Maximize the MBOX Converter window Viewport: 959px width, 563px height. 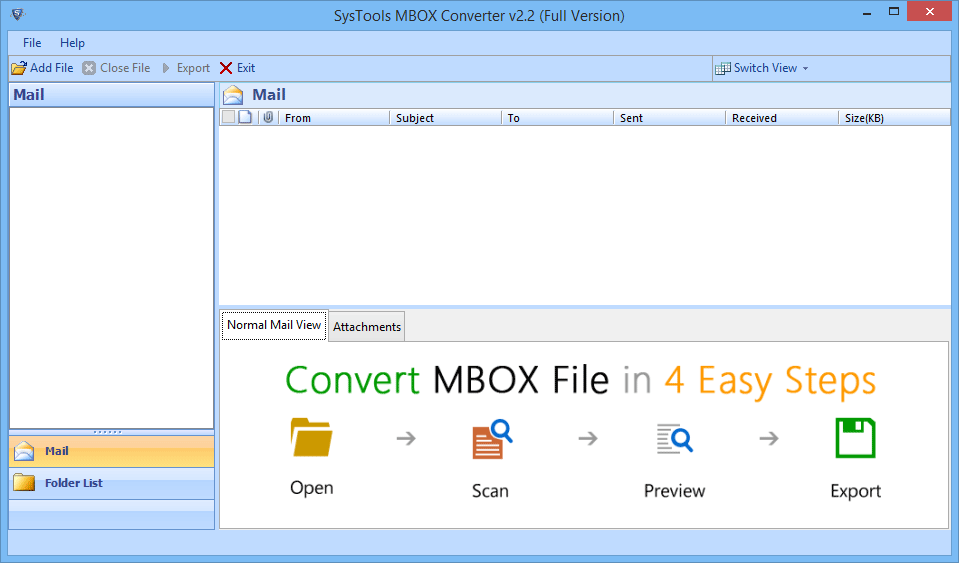894,12
